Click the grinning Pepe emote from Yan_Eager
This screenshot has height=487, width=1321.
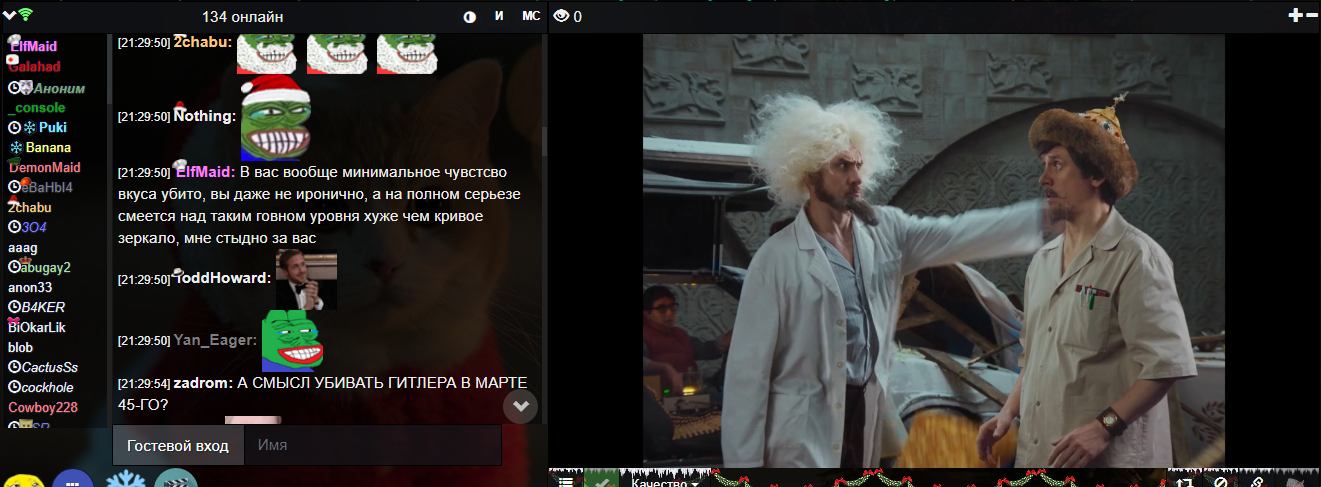[x=292, y=340]
